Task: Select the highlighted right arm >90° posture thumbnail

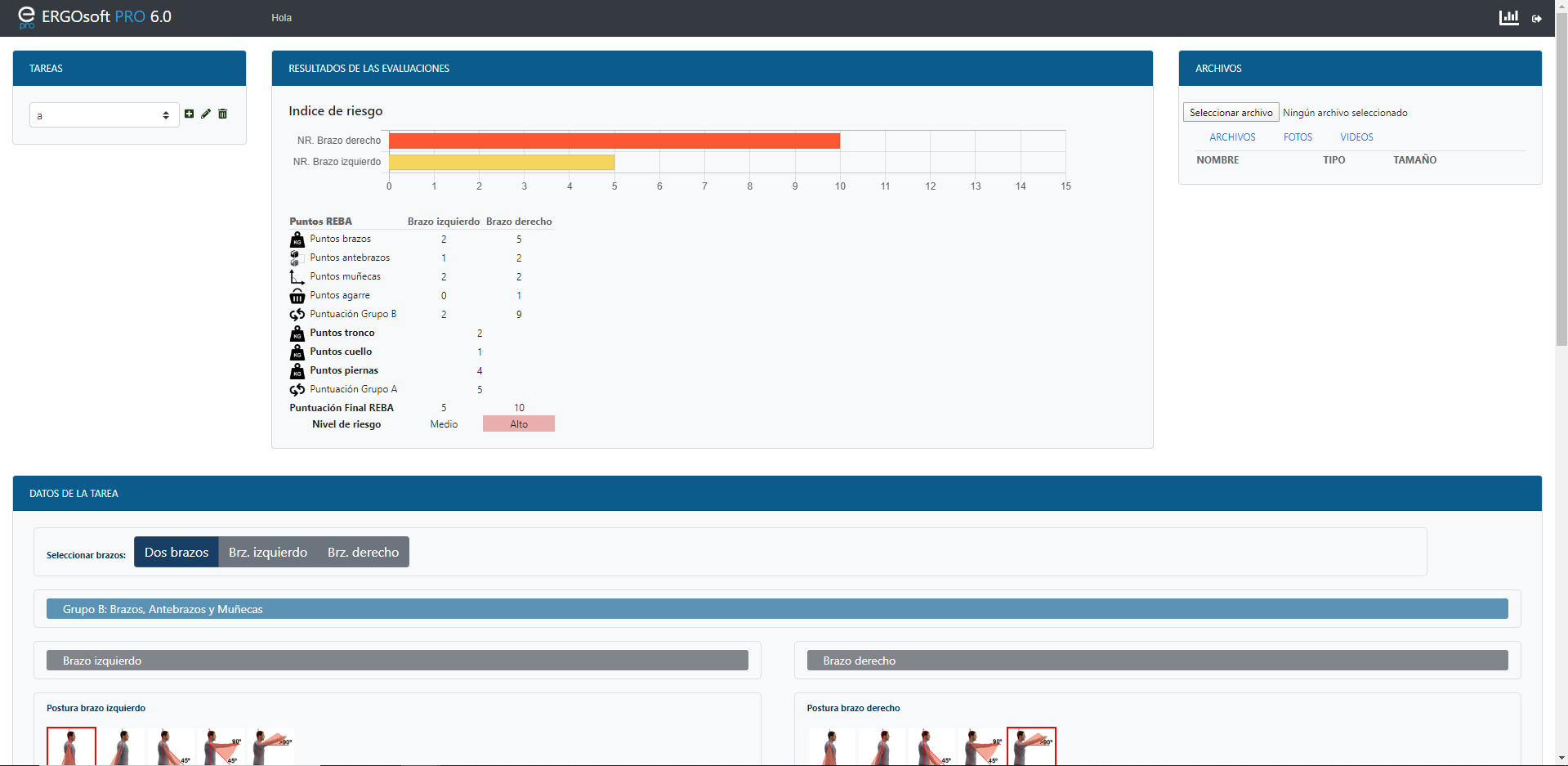Action: [x=1031, y=746]
